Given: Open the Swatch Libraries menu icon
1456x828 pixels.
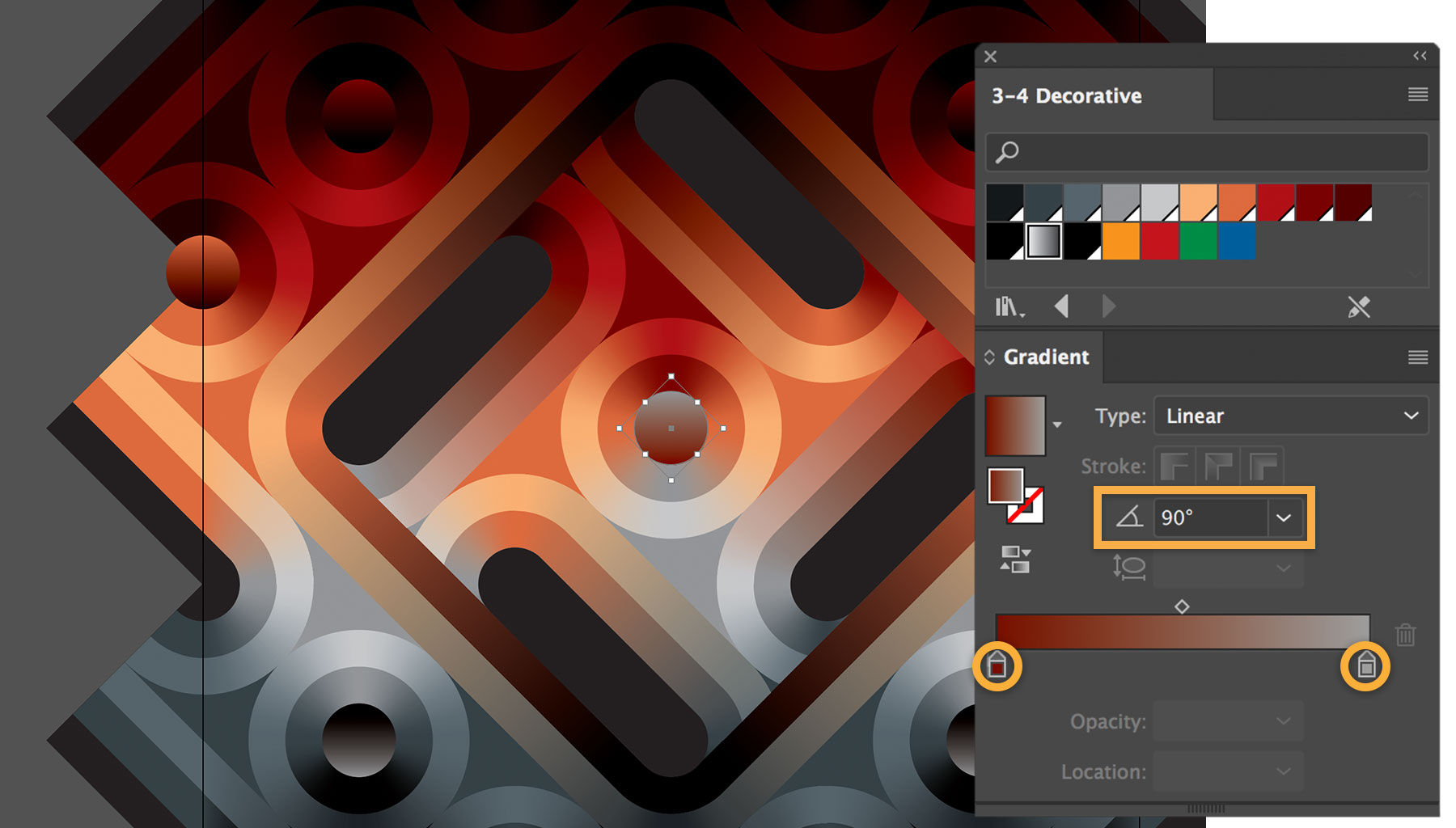Looking at the screenshot, I should (x=1010, y=306).
